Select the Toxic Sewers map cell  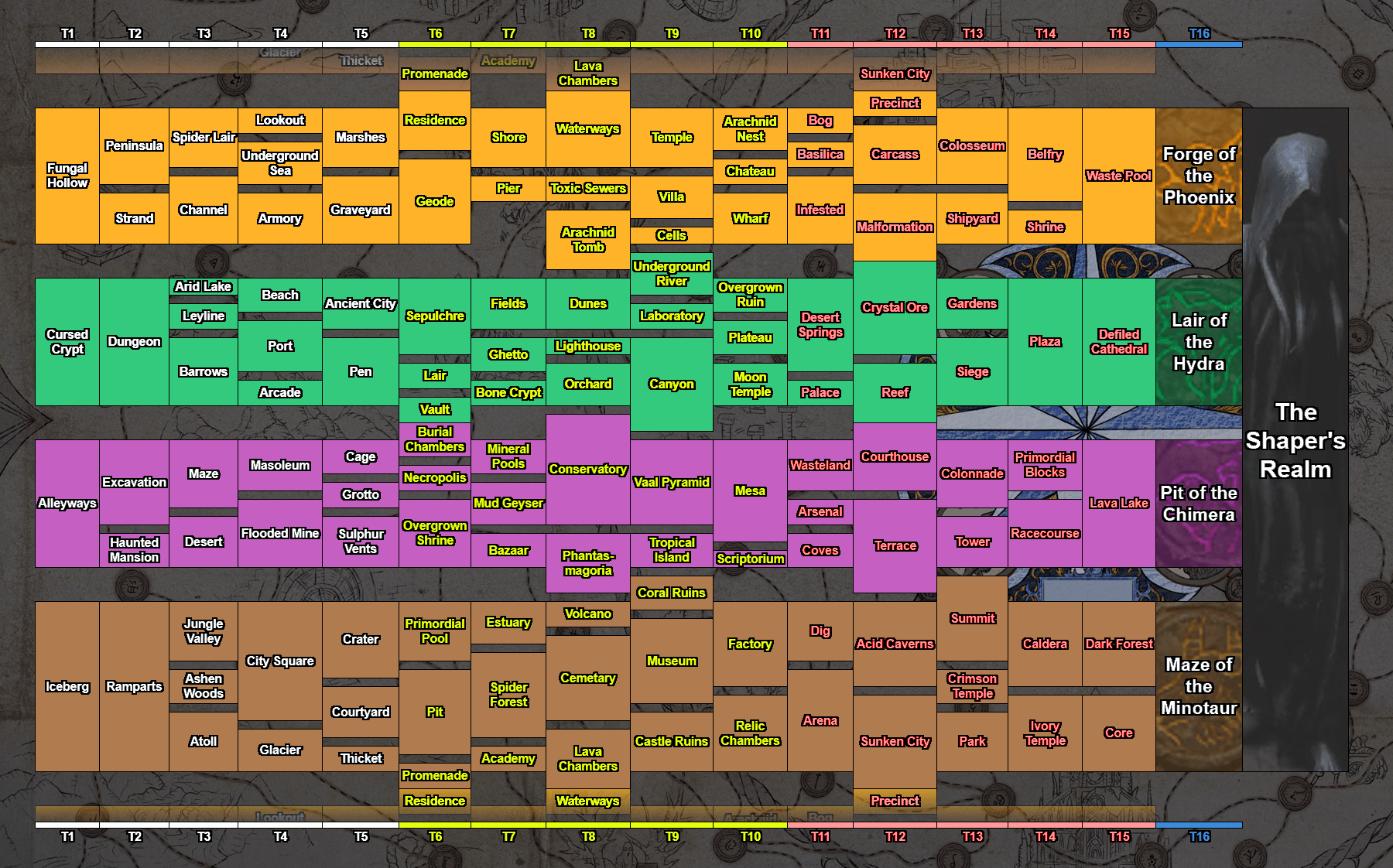[x=588, y=189]
